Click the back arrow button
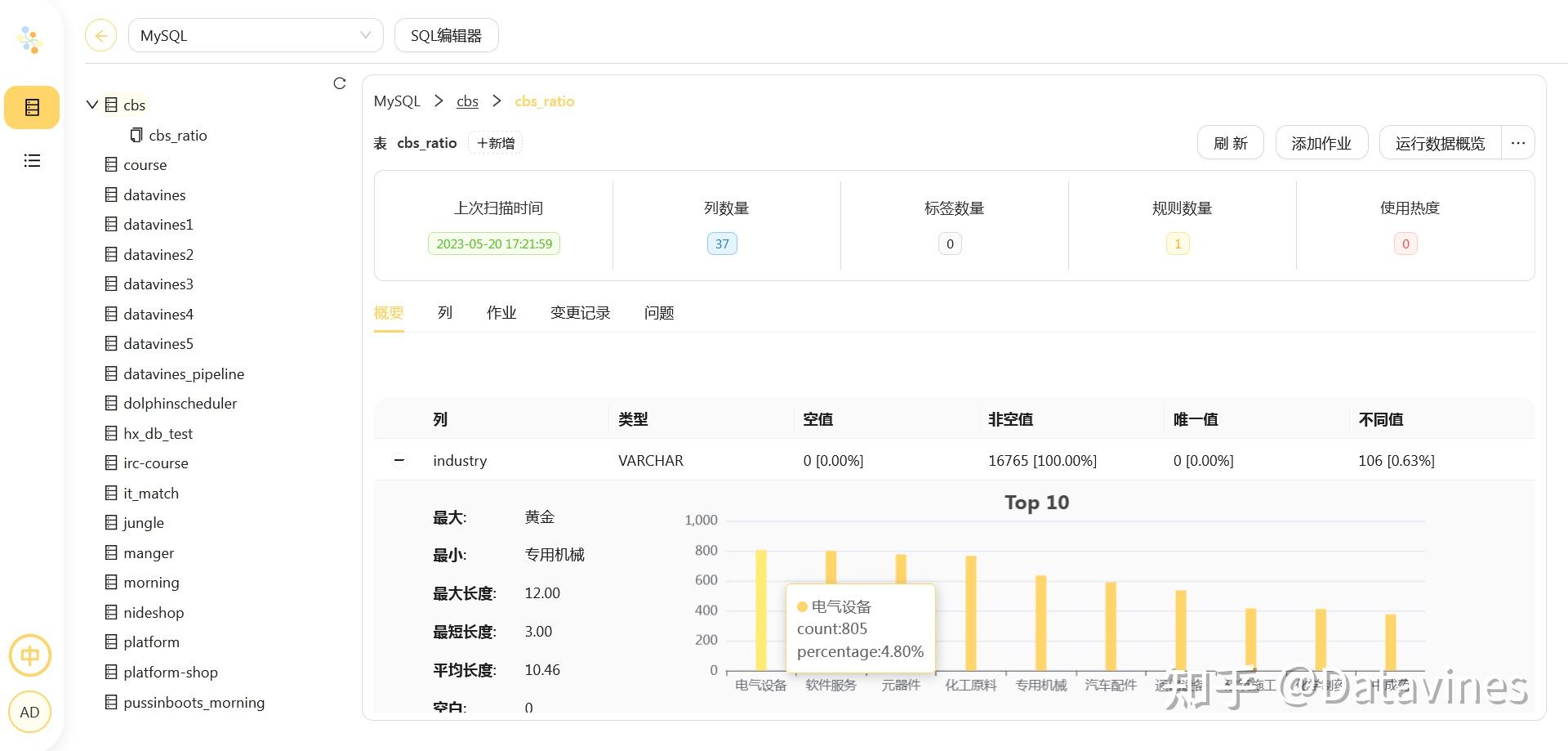Viewport: 1568px width, 751px height. point(101,36)
